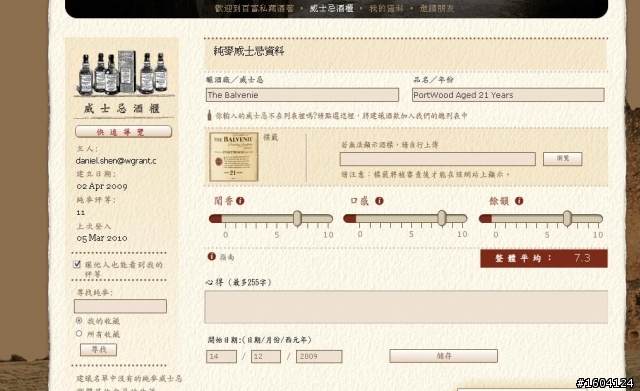The height and width of the screenshot is (391, 640).
Task: Click the 餘韻 finish rating slider handle
Action: click(567, 218)
